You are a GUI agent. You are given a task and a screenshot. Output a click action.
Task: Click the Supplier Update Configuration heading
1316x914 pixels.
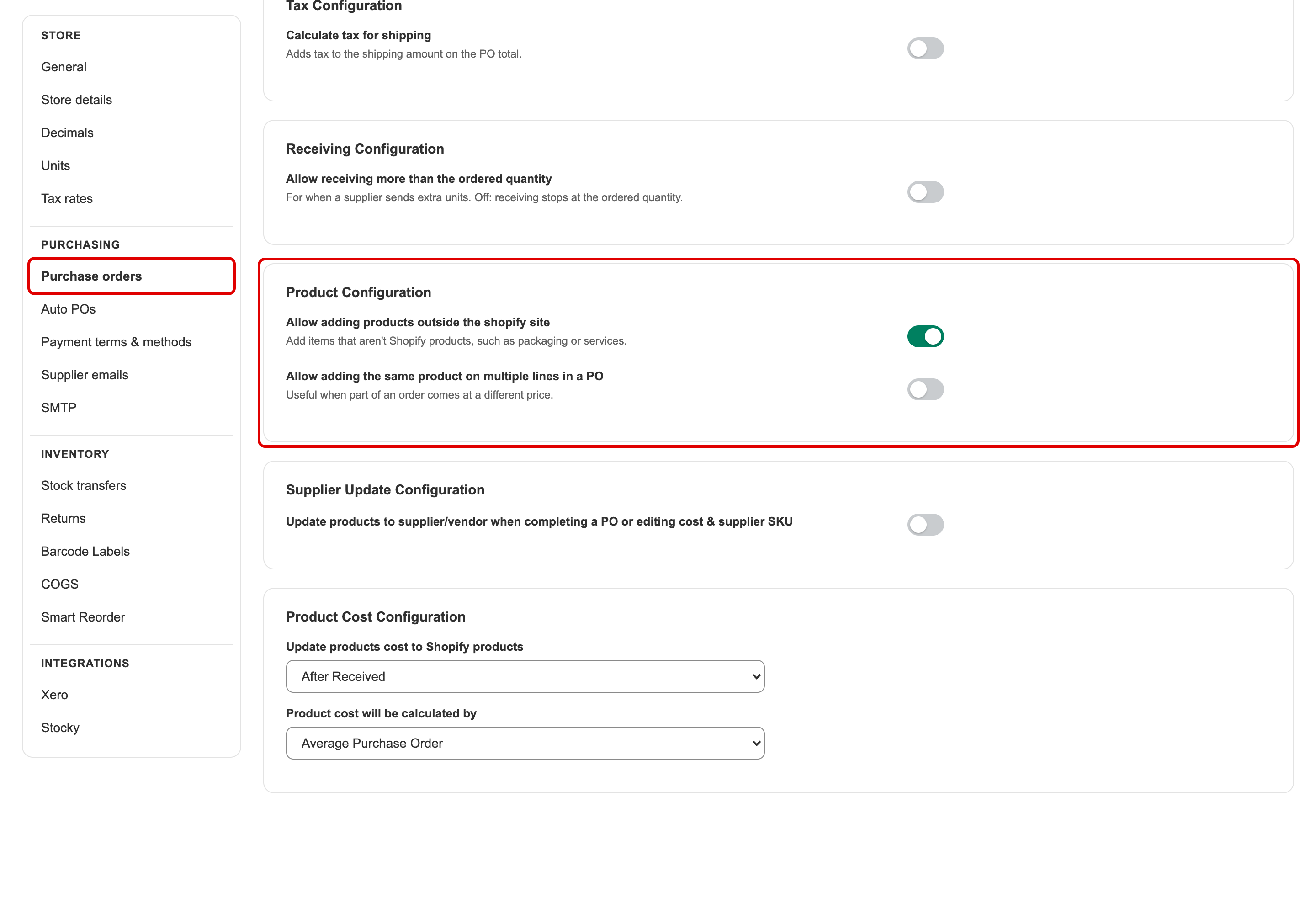click(385, 489)
